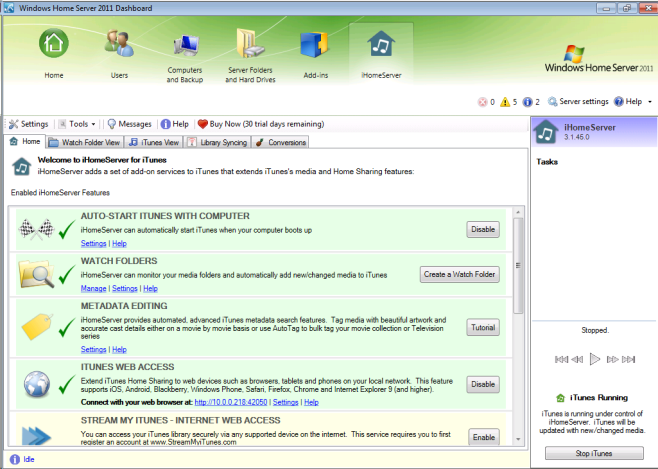The image size is (658, 469).
Task: Expand the Tools dropdown menu
Action: pyautogui.click(x=78, y=124)
